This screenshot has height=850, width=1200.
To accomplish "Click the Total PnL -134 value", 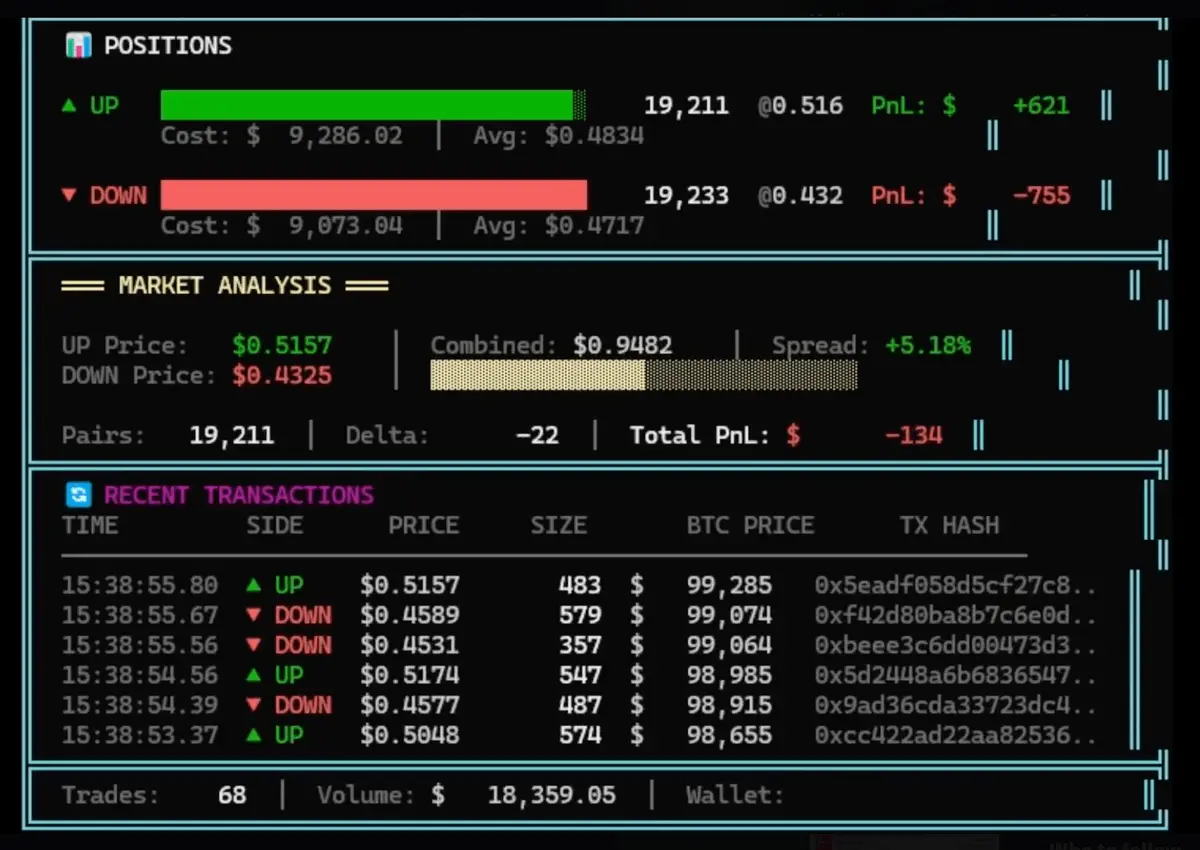I will (913, 436).
